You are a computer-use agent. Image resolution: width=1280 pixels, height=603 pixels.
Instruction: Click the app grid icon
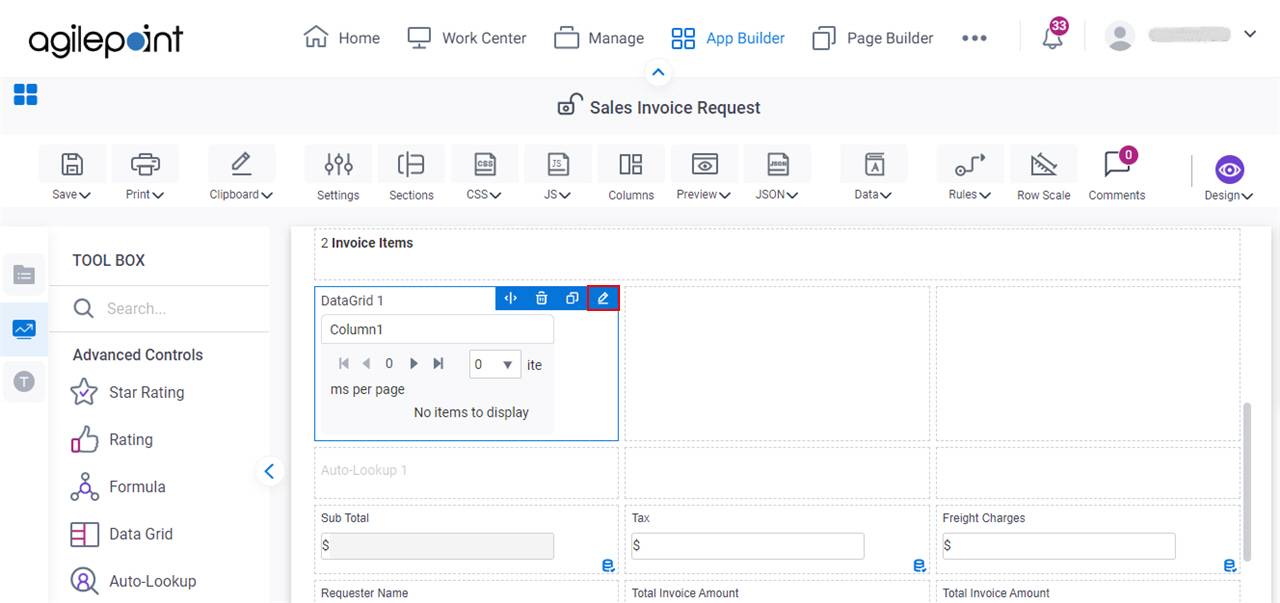tap(26, 95)
